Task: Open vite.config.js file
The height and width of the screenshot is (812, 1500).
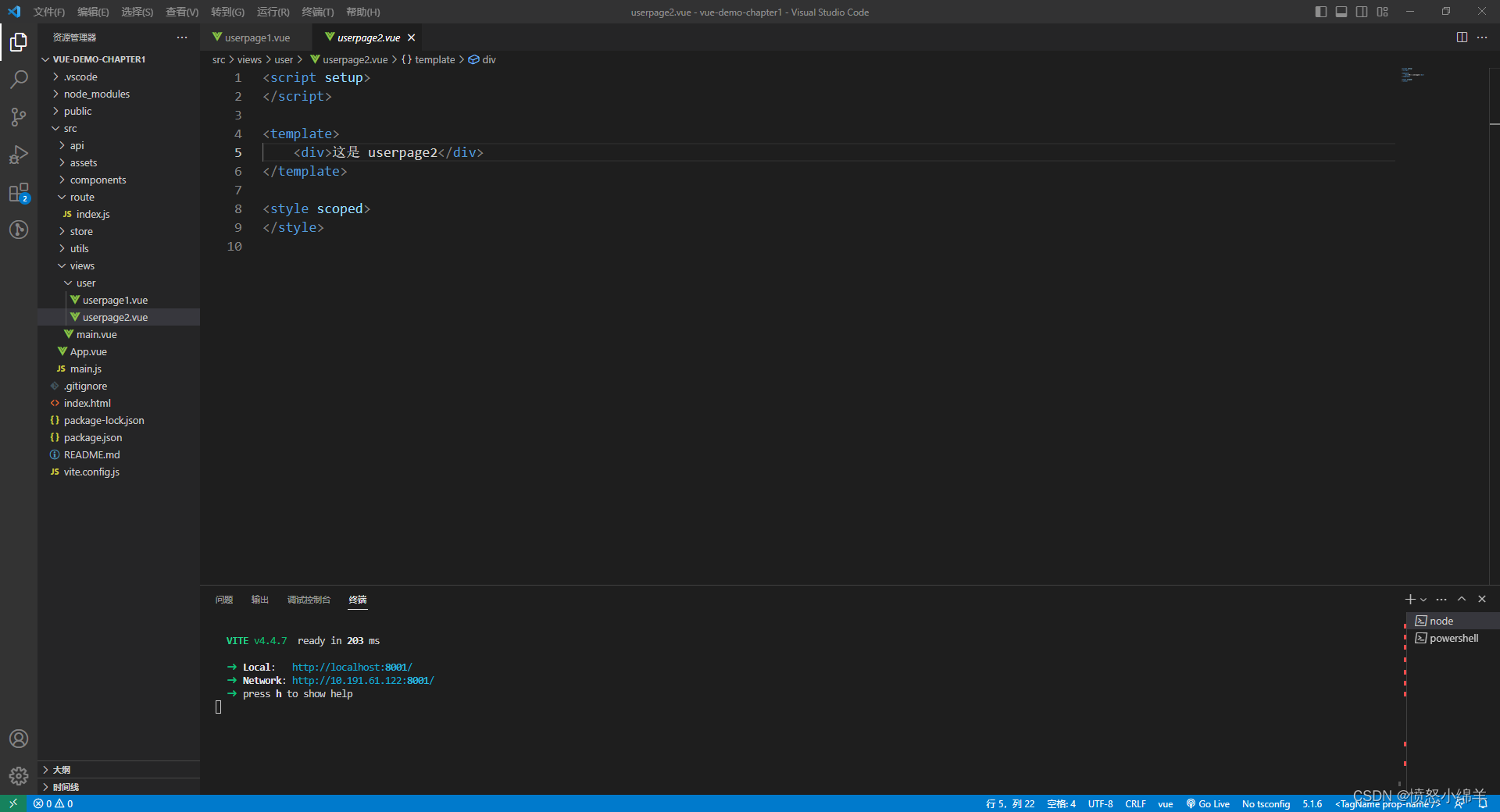Action: 119,472
